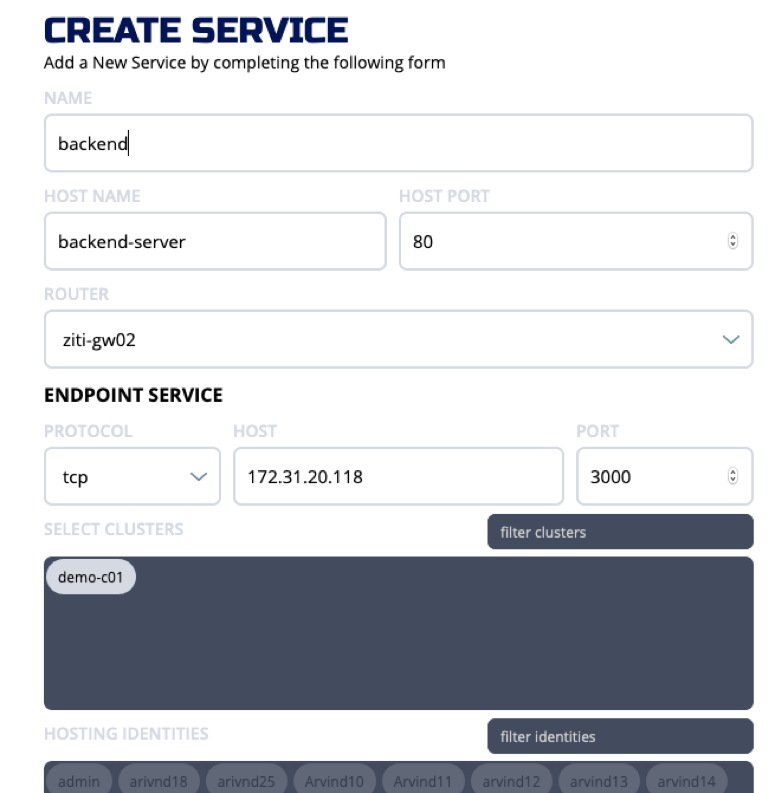Focus the Host Name field "backend-server"

[215, 241]
